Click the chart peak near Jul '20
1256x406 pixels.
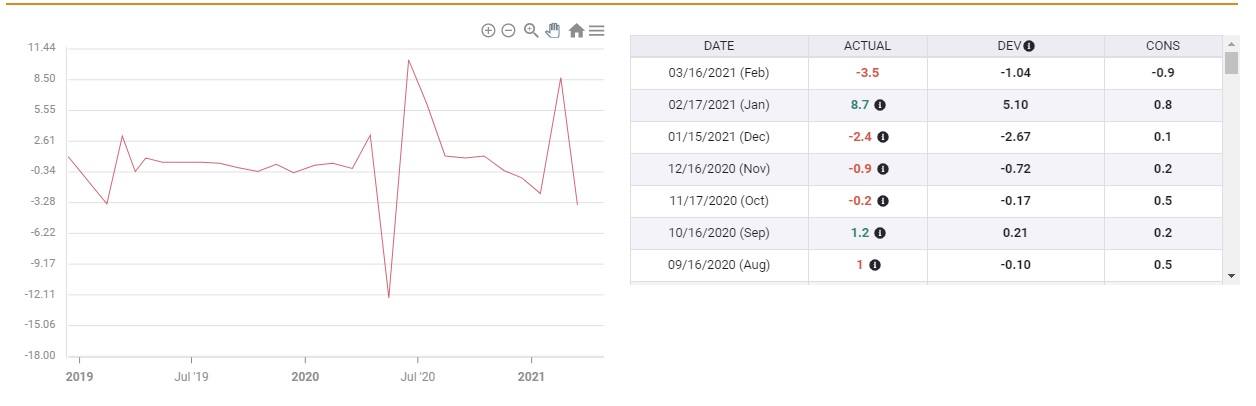click(408, 60)
